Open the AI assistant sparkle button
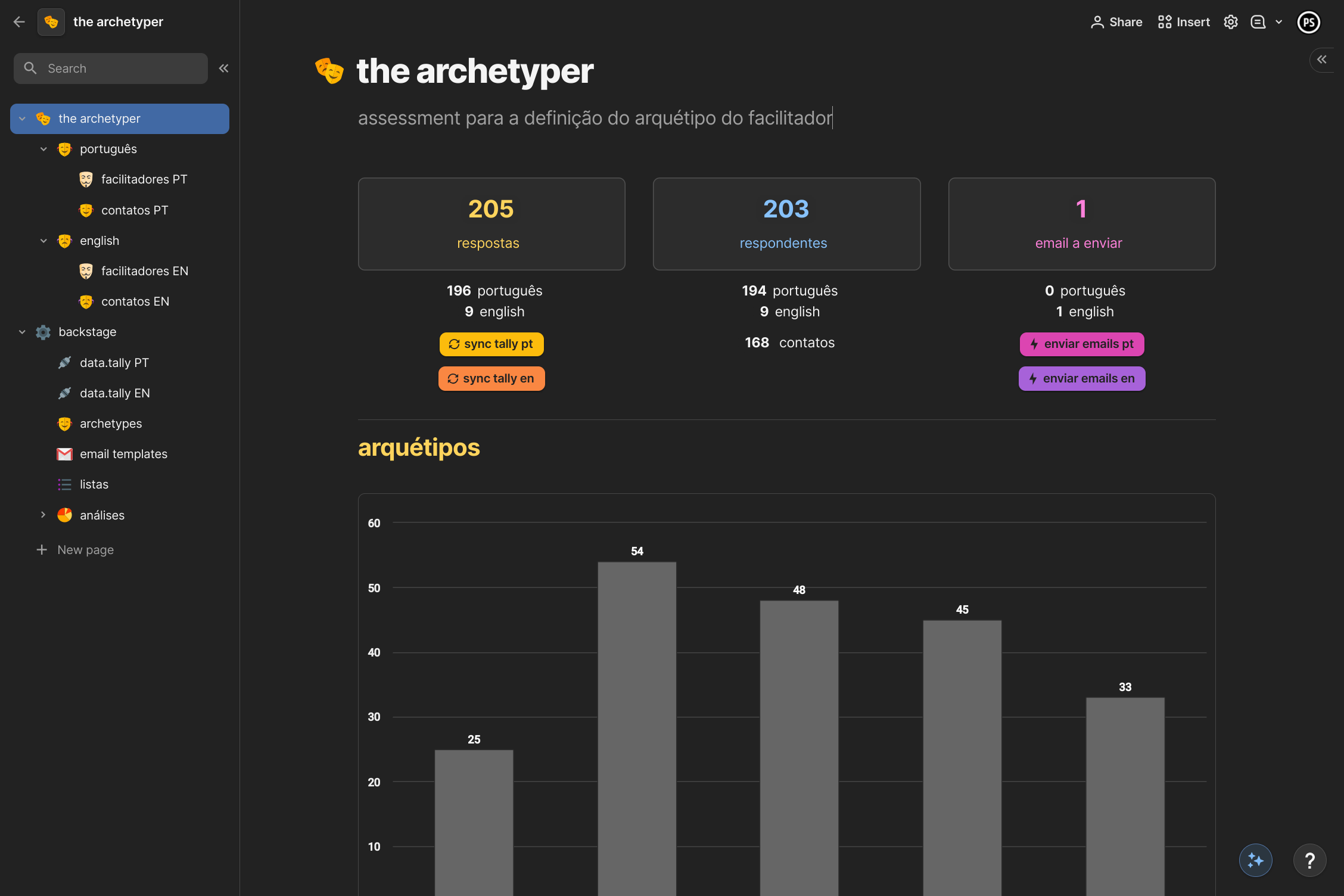The width and height of the screenshot is (1344, 896). click(x=1255, y=860)
